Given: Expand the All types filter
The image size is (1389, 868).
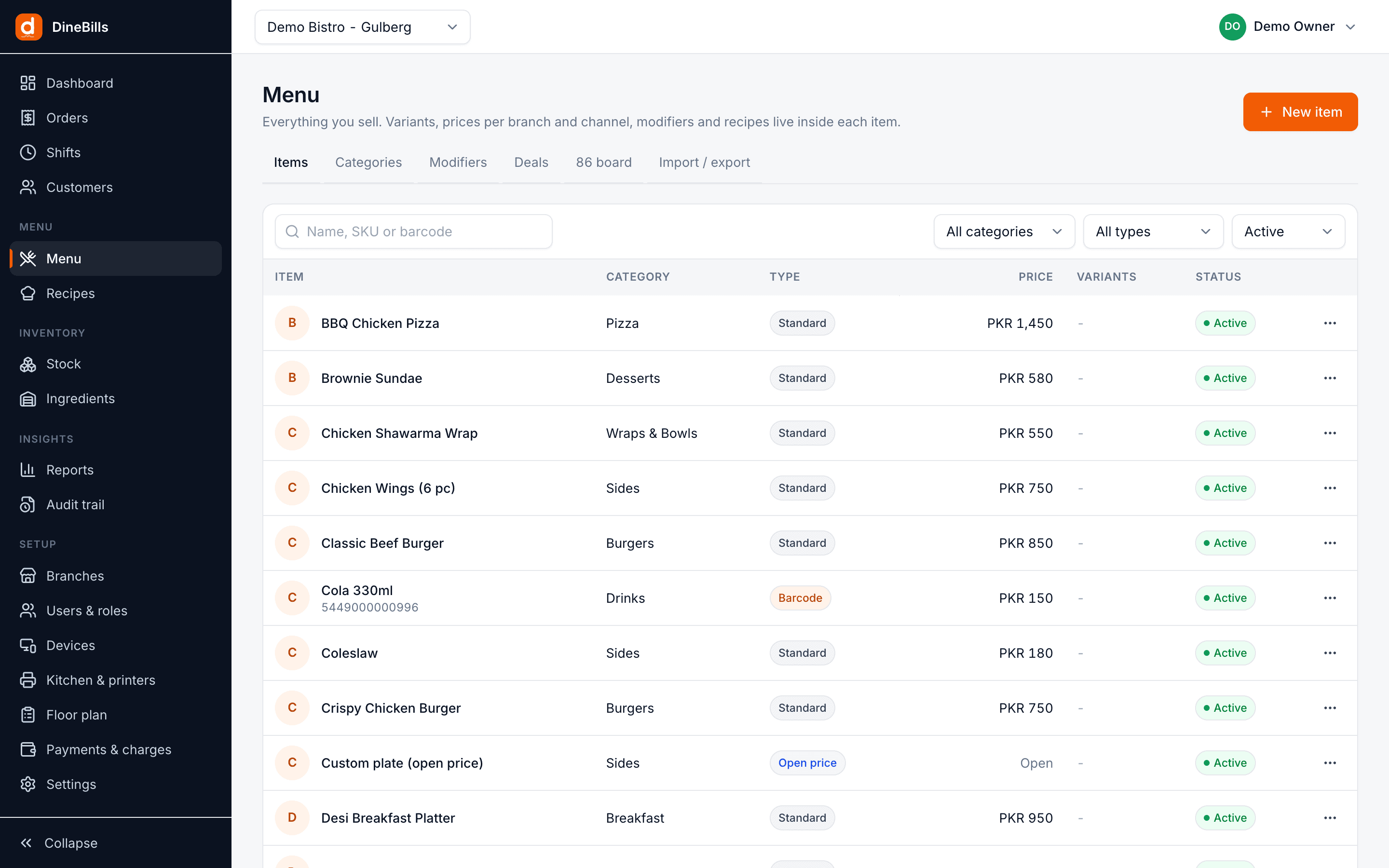Looking at the screenshot, I should pyautogui.click(x=1153, y=231).
